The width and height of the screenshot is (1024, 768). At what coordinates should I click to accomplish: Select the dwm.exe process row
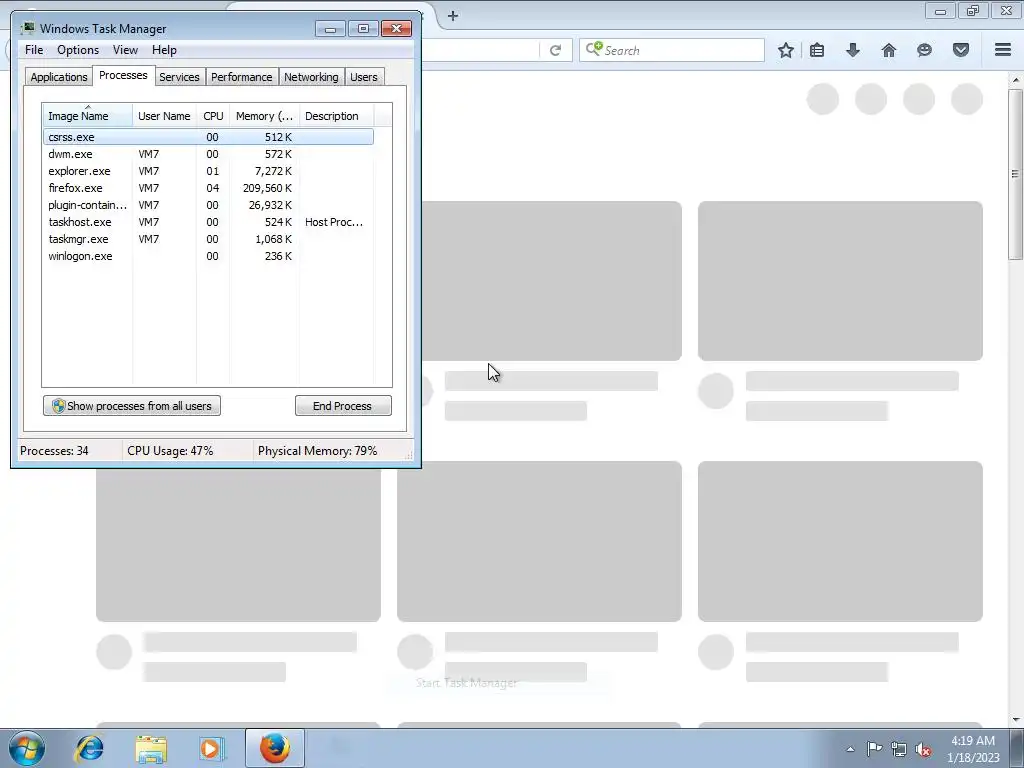[208, 154]
